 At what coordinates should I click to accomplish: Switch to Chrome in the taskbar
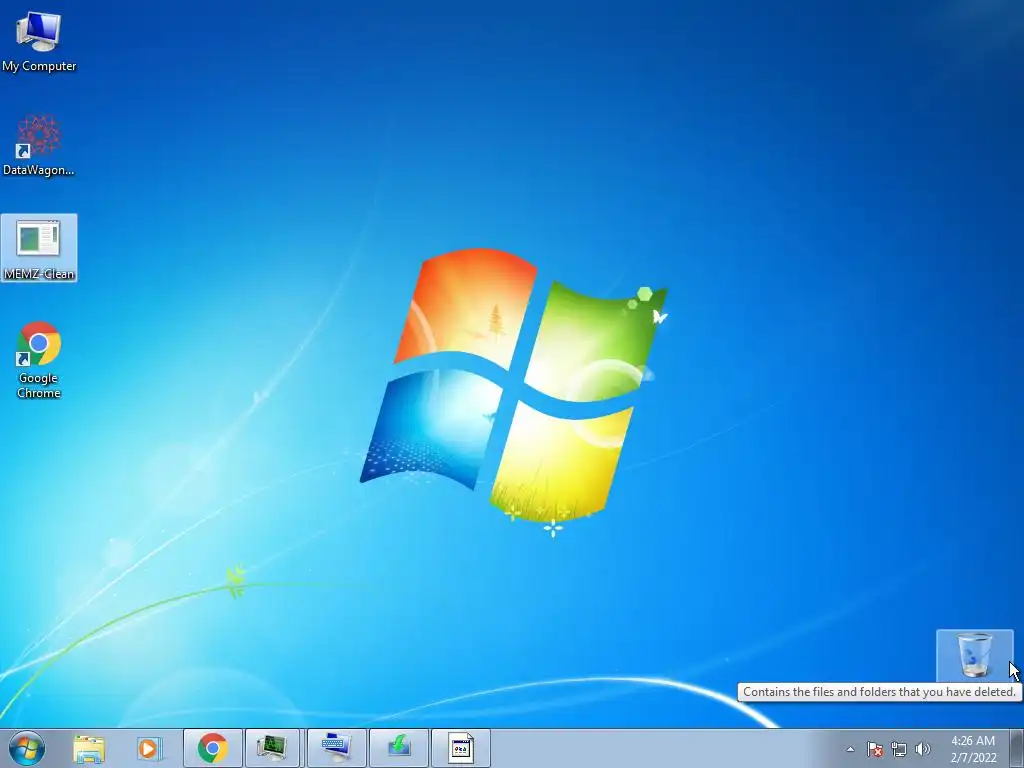point(213,748)
